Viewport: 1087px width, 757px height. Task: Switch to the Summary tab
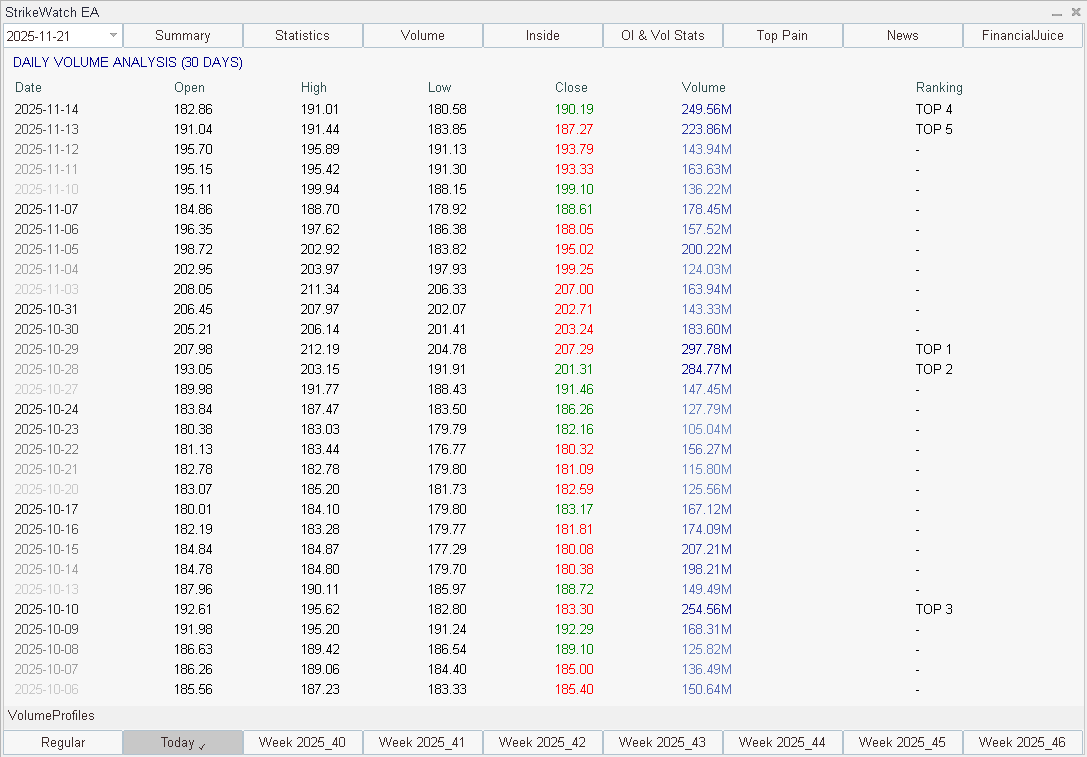click(x=183, y=35)
